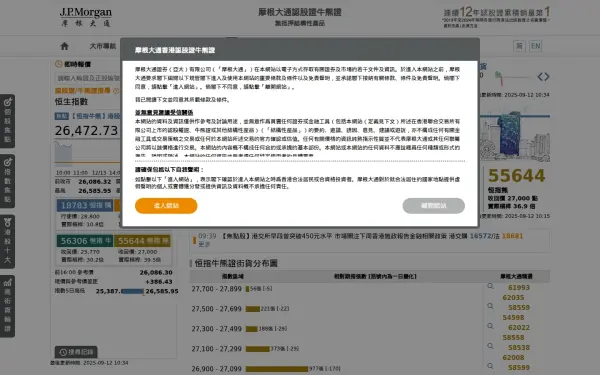600x375 pixels.
Task: Click magnifier icon for 26,900 - 27,099 row
Action: [490, 366]
